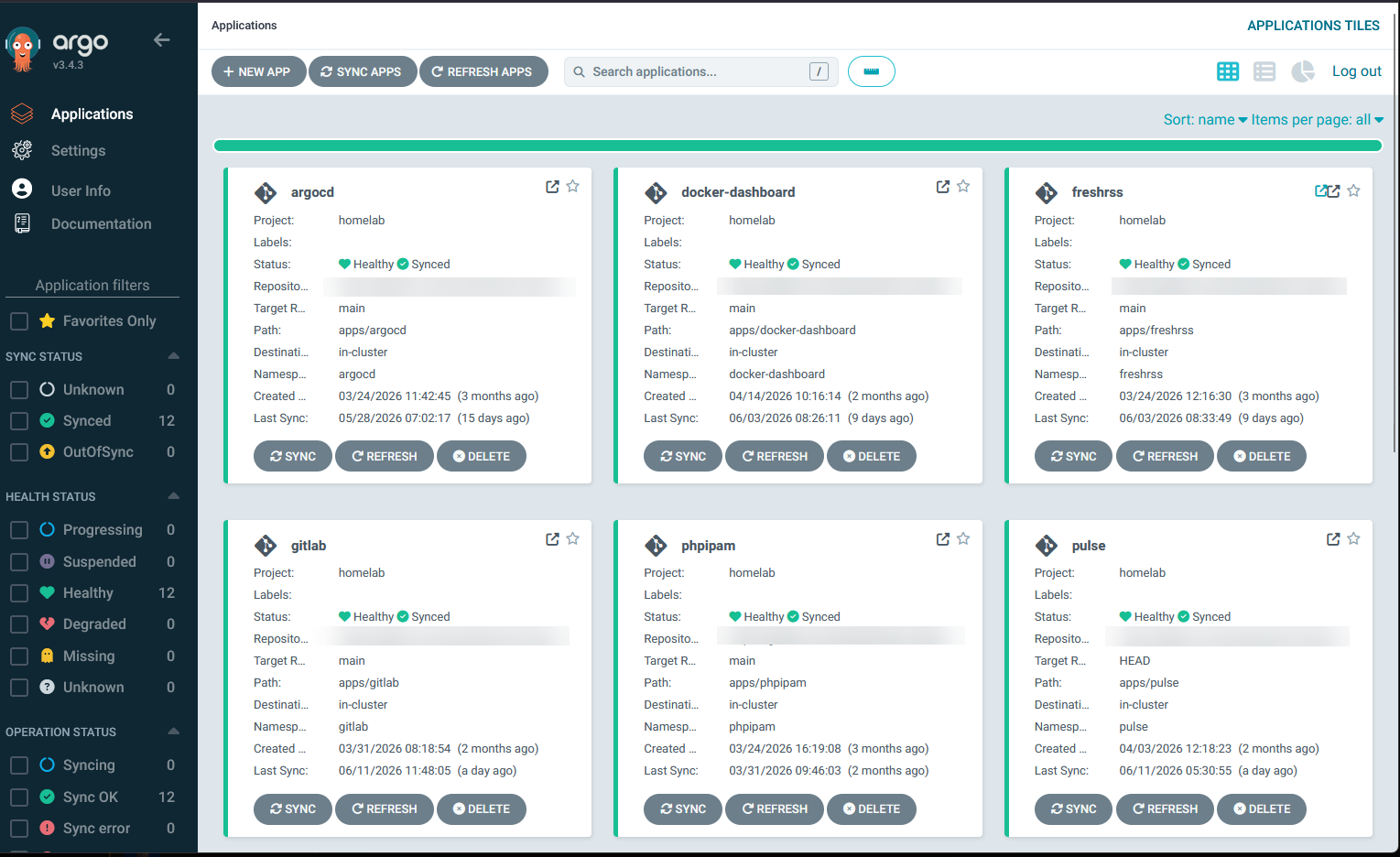Switch to list view icon

(x=1264, y=71)
